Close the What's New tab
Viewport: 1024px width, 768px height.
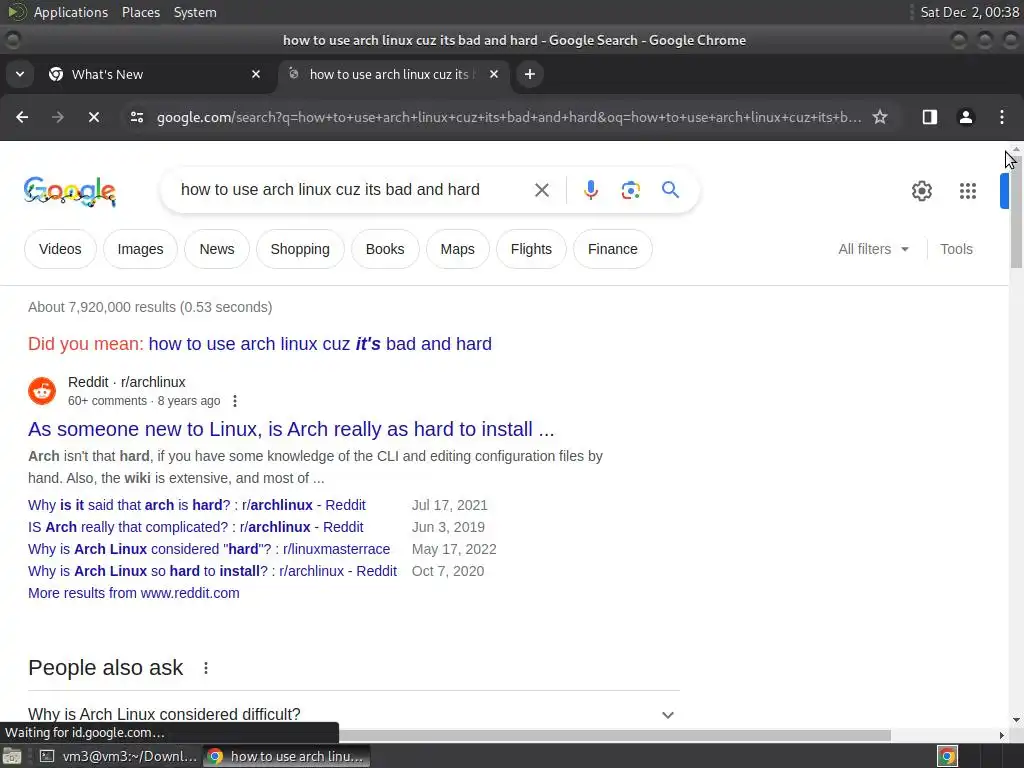[x=256, y=74]
